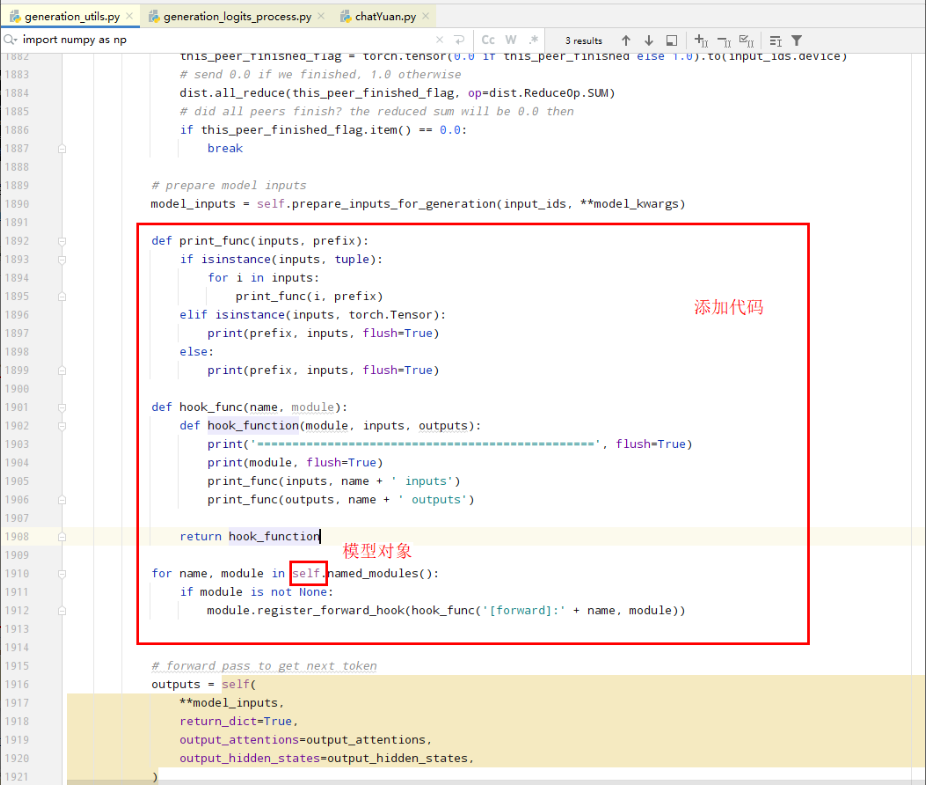Click 'print(module, flush=True)' line
This screenshot has width=926, height=785.
[x=295, y=462]
